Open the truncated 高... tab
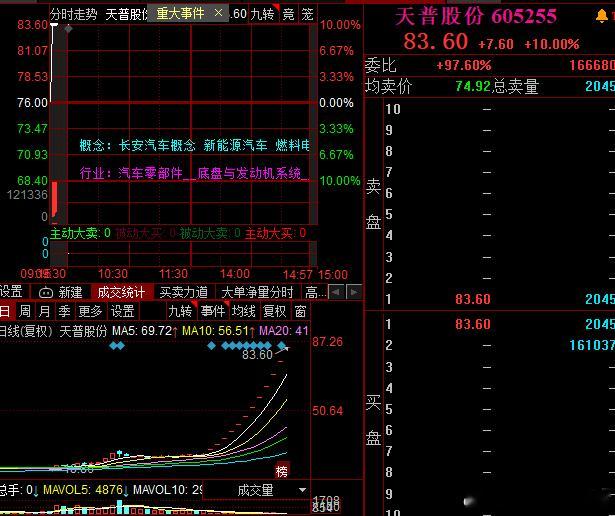This screenshot has width=615, height=516. 315,292
